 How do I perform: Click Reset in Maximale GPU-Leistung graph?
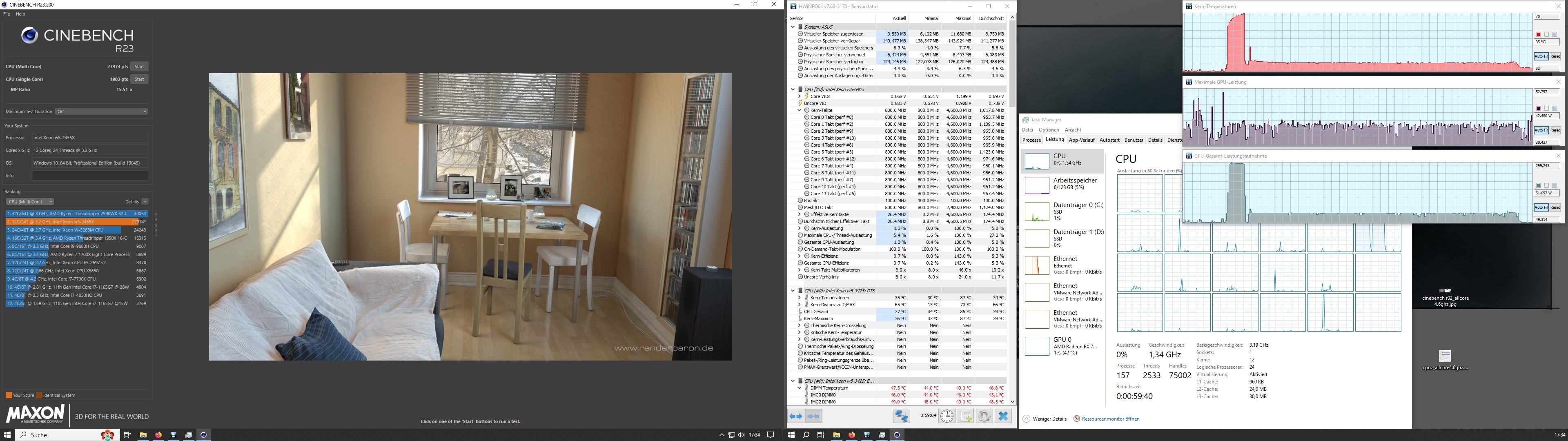pyautogui.click(x=1555, y=130)
